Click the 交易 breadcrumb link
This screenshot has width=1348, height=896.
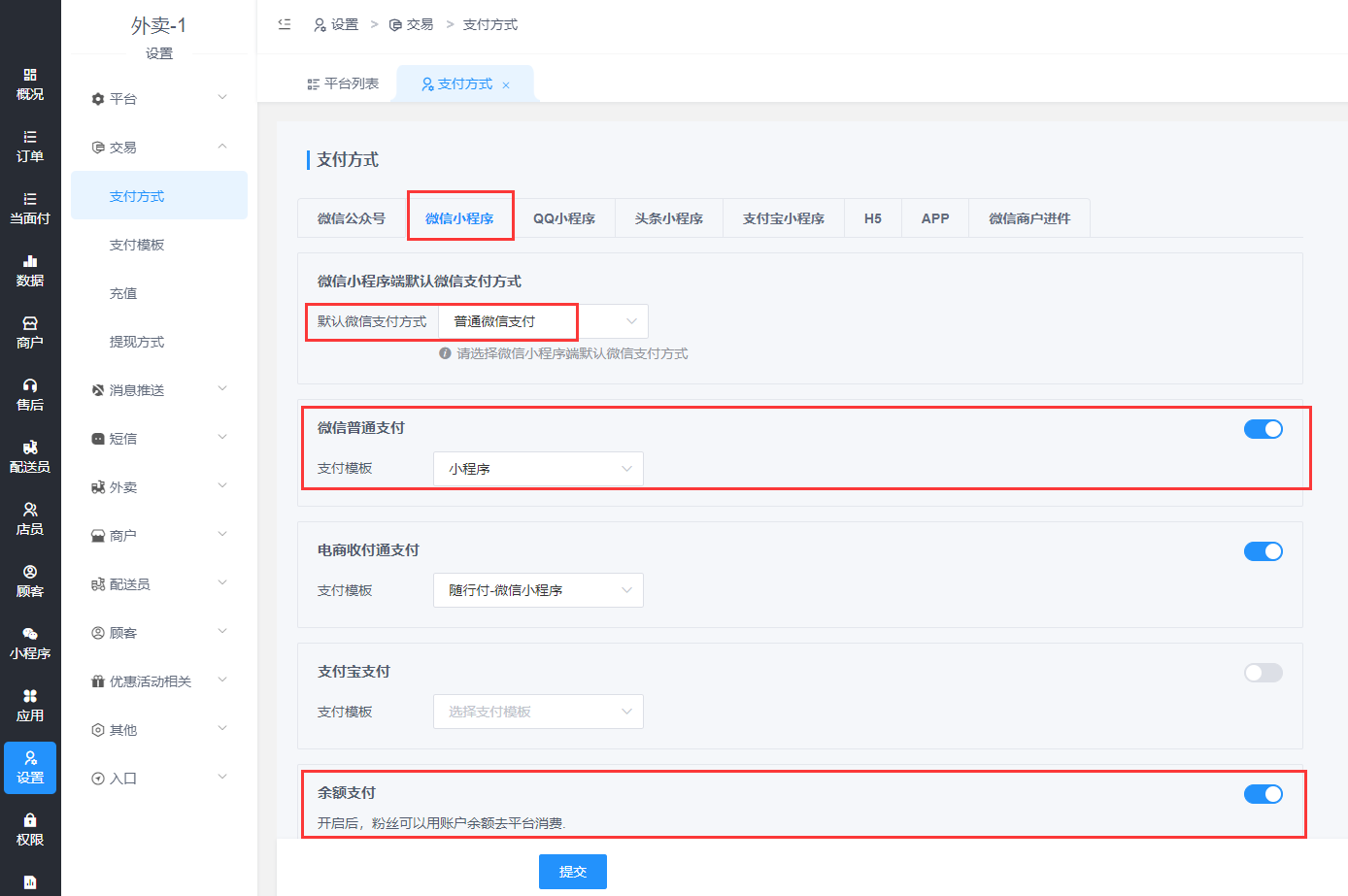pyautogui.click(x=411, y=24)
